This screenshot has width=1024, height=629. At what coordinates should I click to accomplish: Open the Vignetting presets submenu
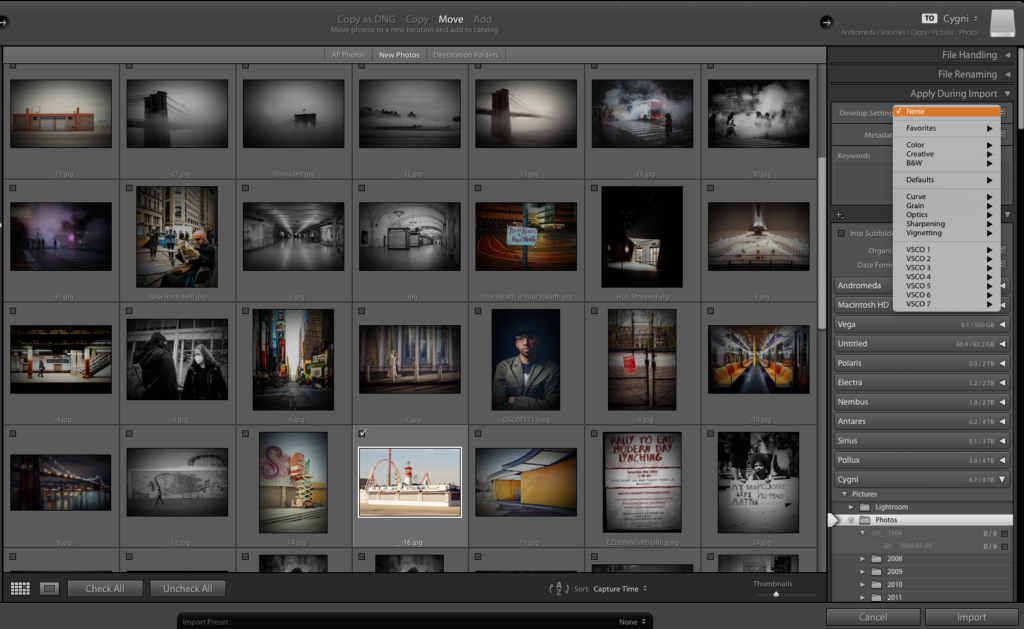[947, 233]
